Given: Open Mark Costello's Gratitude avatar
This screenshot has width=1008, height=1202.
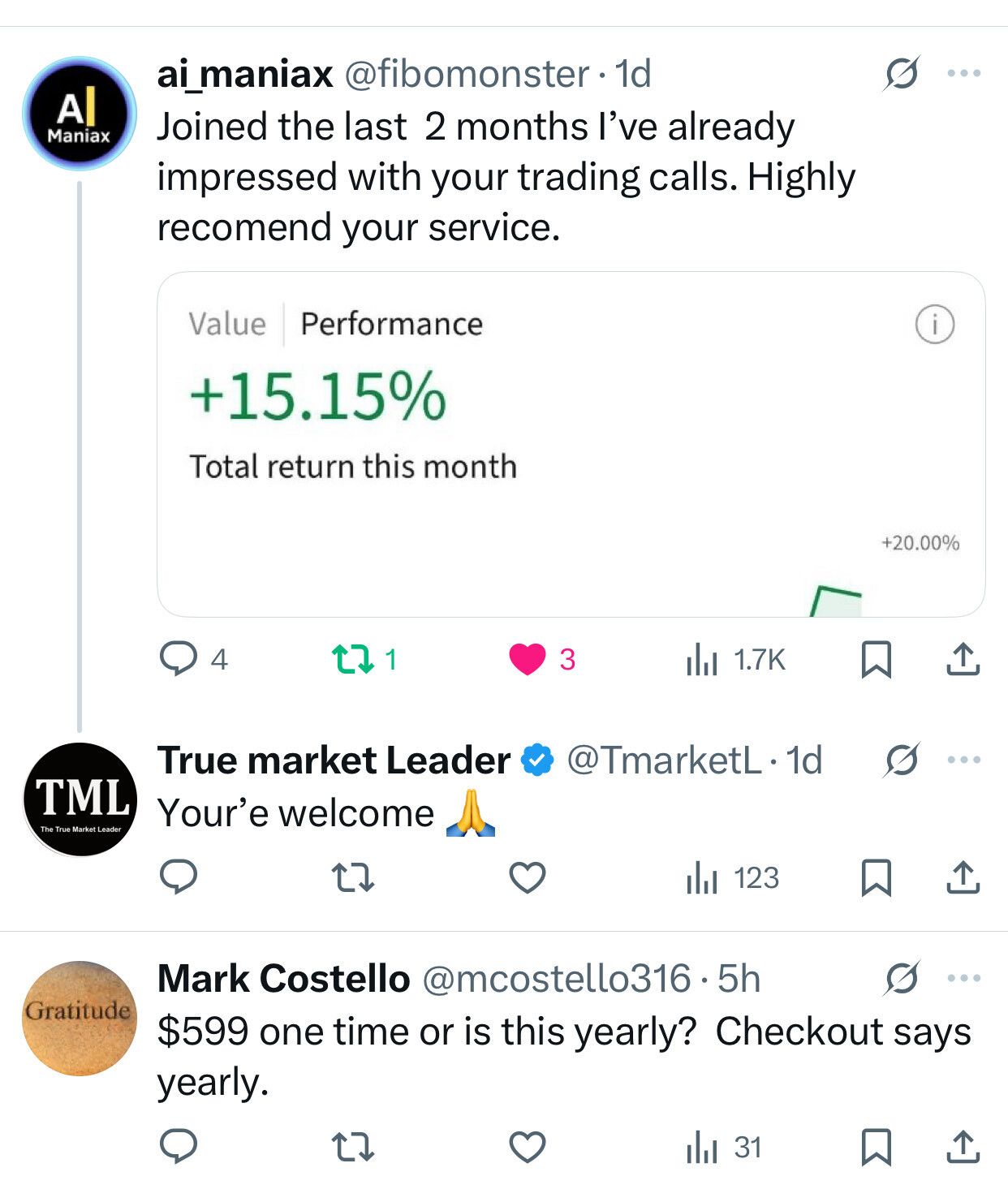Looking at the screenshot, I should pos(80,1018).
